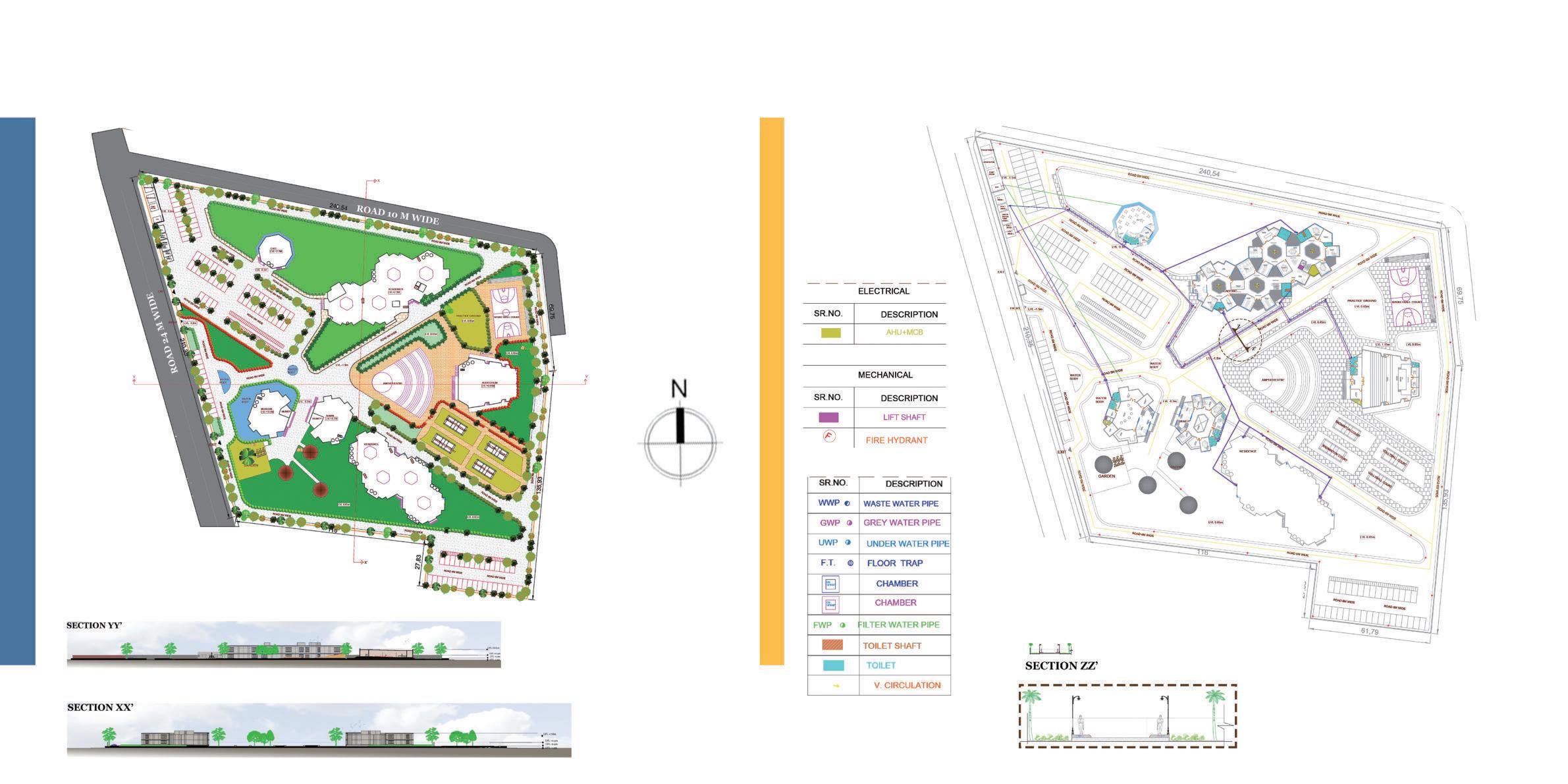Click the cyan Toilet color swatch

tap(833, 666)
